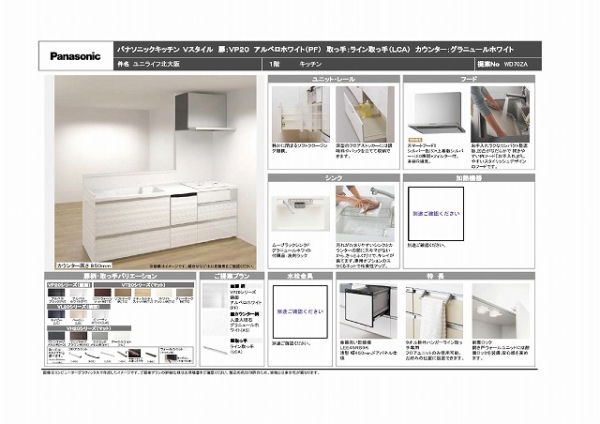Select the 扉柄・取っ手バリエーション header
The width and height of the screenshot is (600, 424).
point(120,276)
